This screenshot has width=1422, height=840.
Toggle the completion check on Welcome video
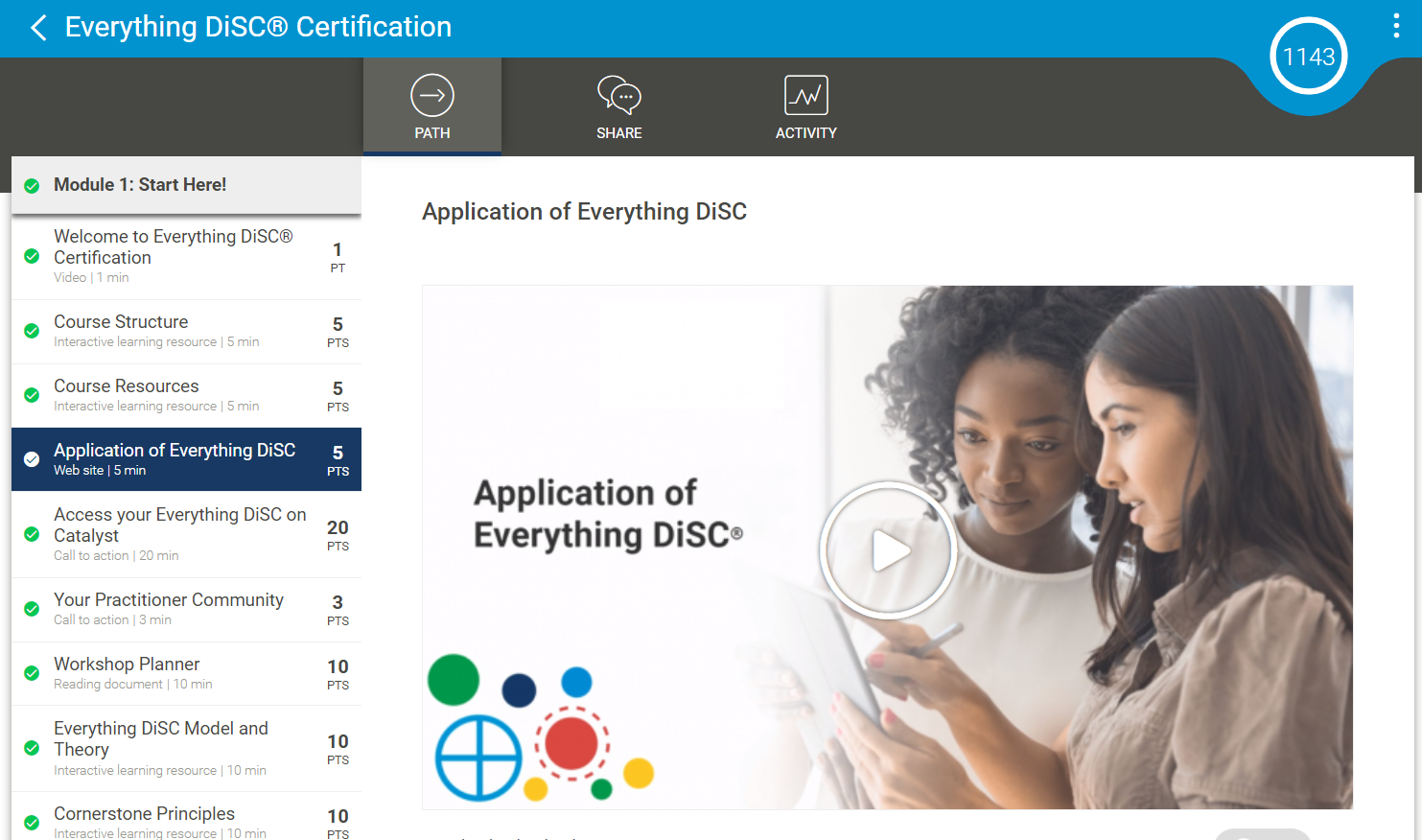pyautogui.click(x=31, y=257)
